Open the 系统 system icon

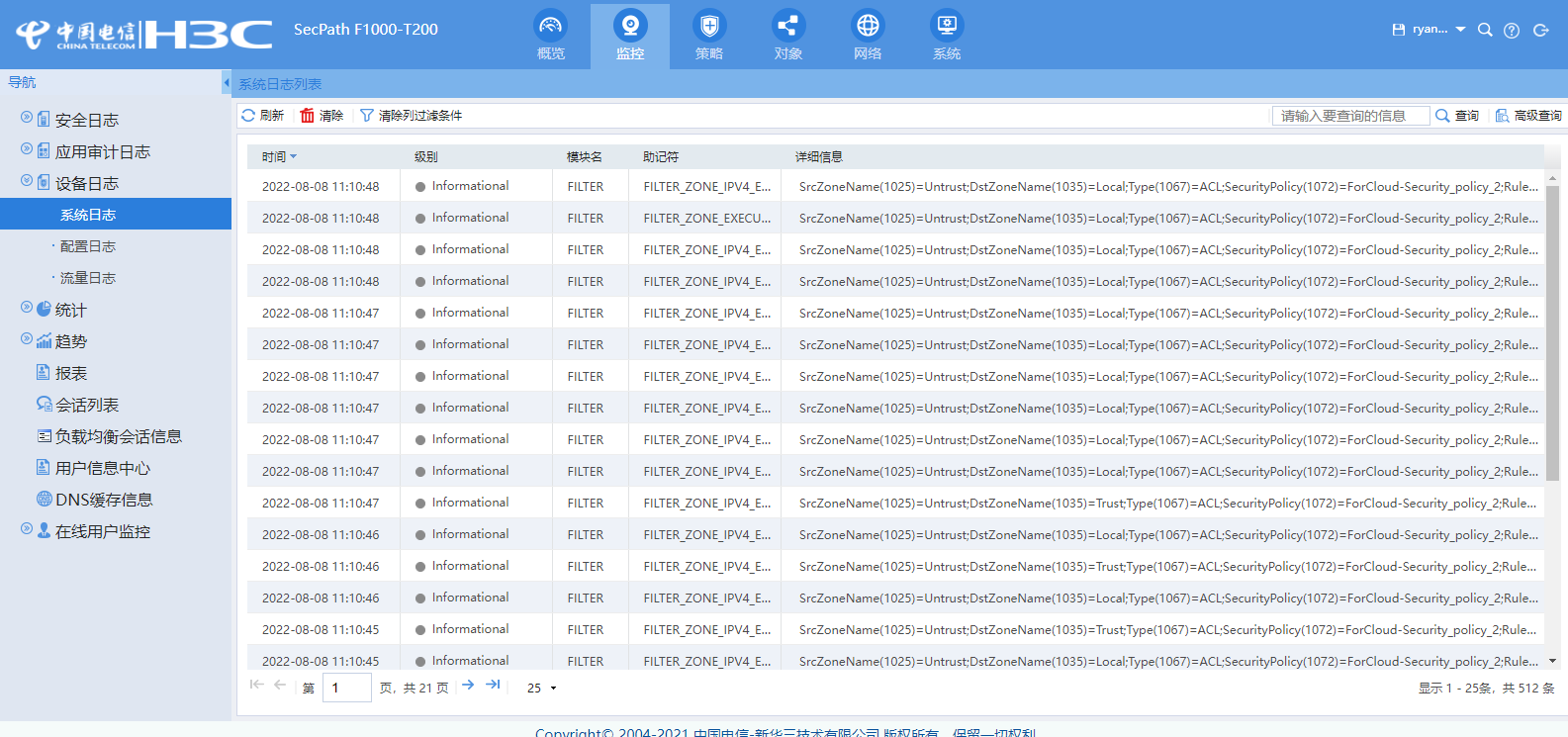click(x=947, y=27)
